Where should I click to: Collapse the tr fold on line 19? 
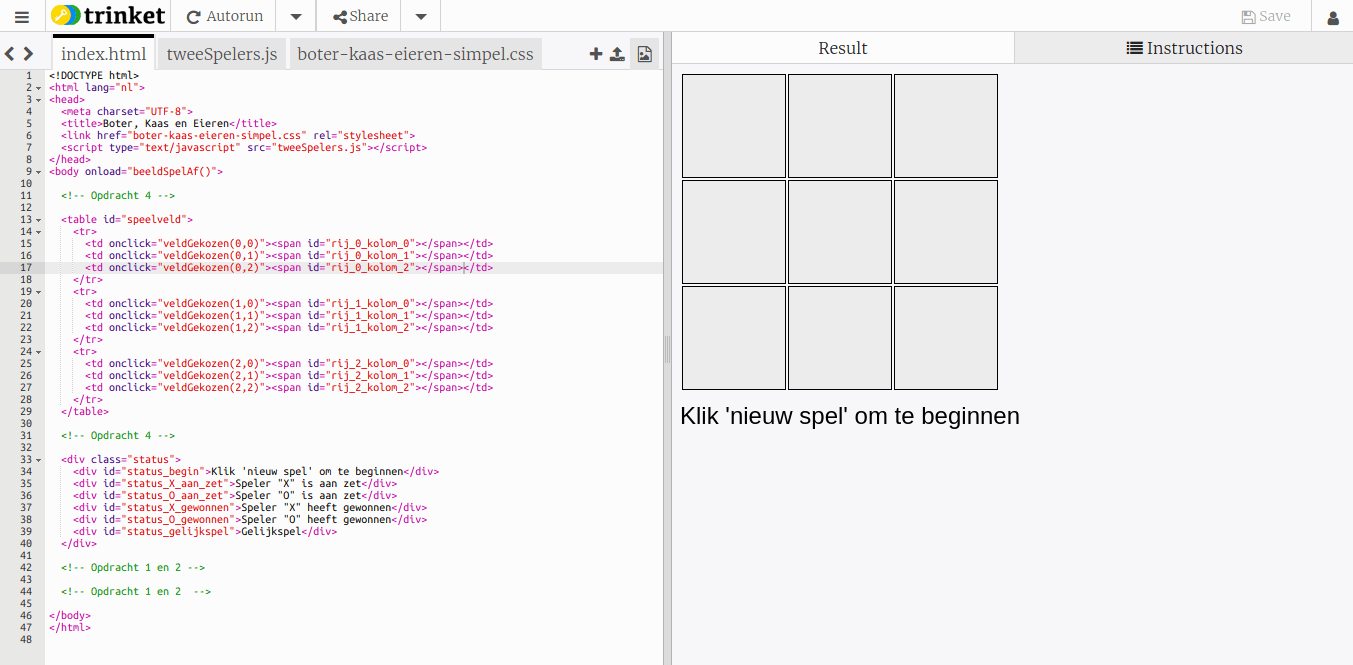pos(38,292)
